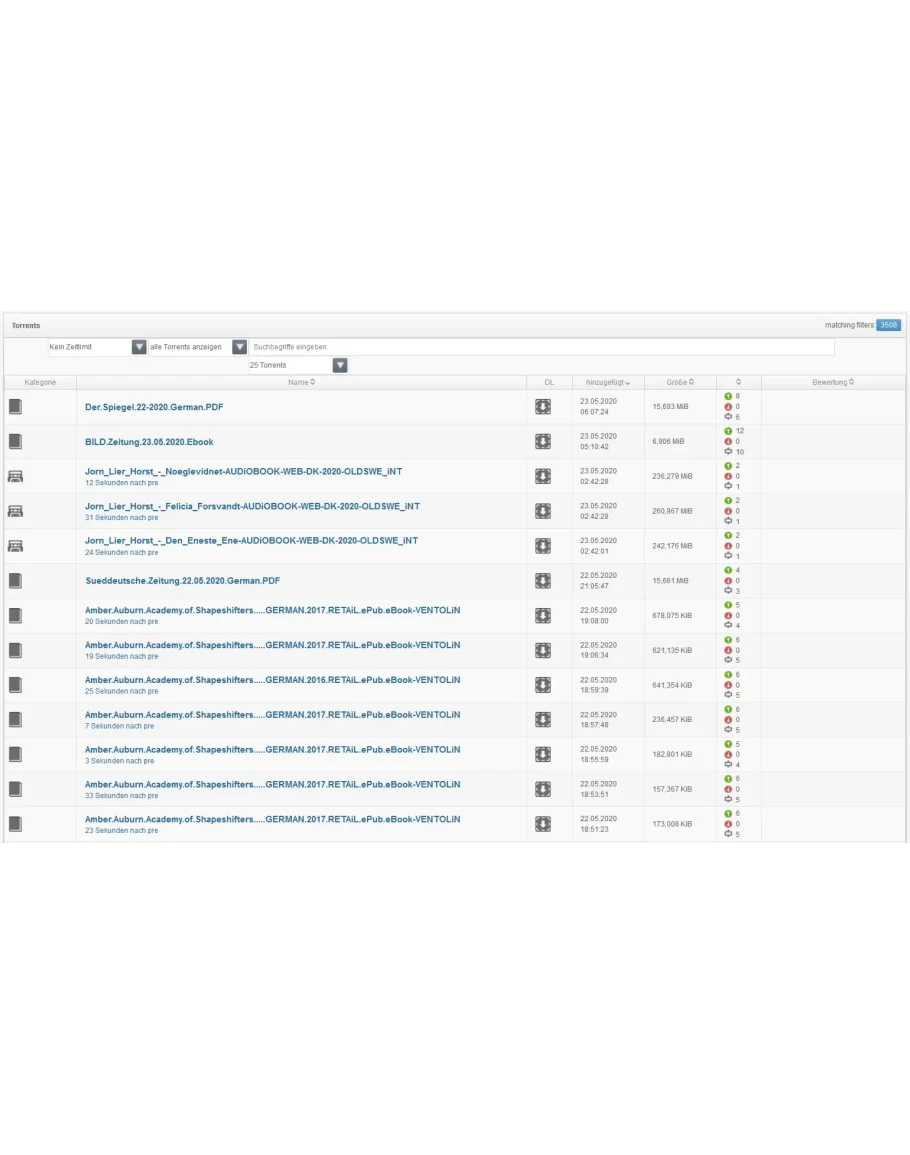Open the '25 Torrents' per-page dropdown
This screenshot has width=910, height=1155.
pos(340,366)
